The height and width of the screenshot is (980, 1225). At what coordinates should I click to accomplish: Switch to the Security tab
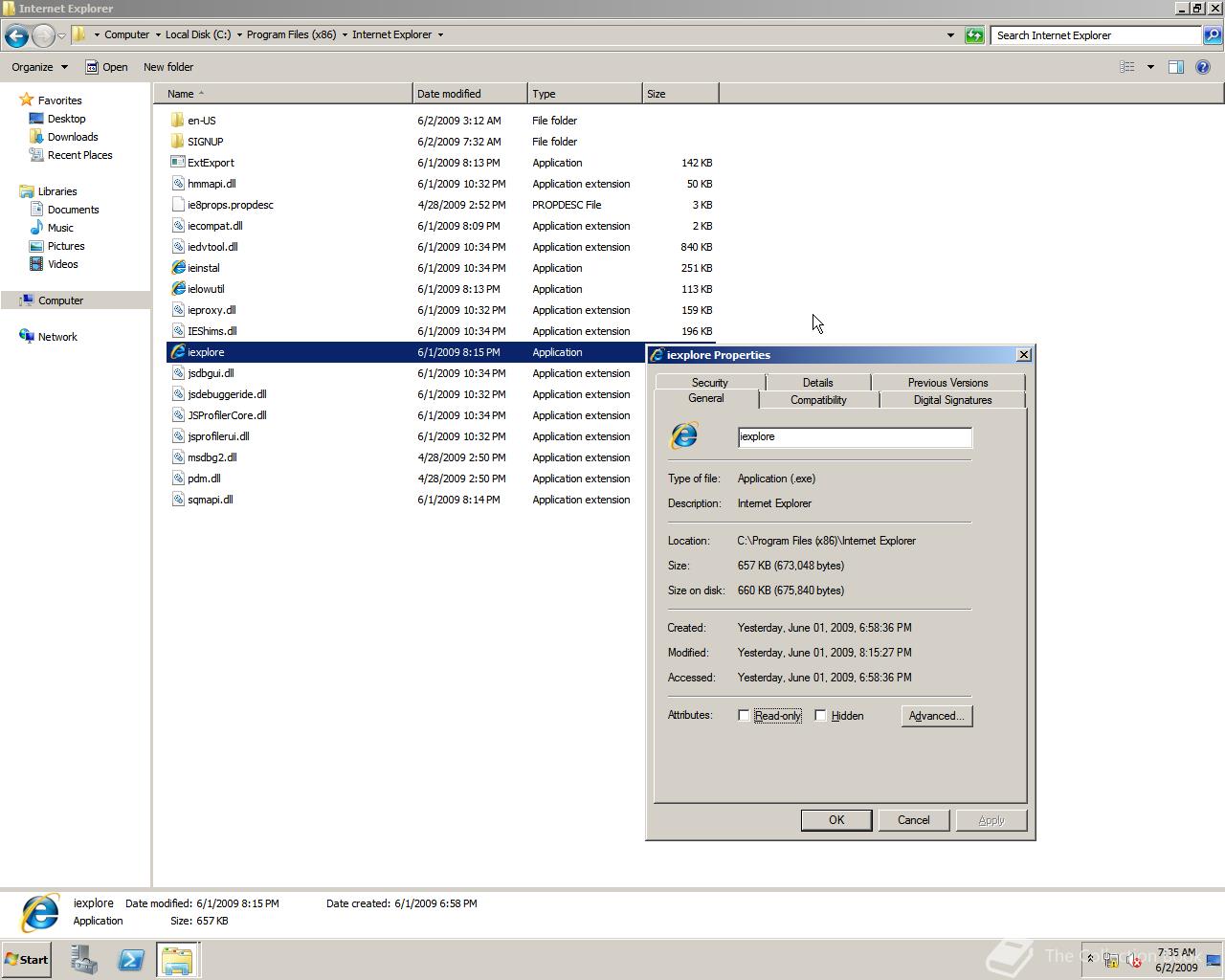pos(710,382)
